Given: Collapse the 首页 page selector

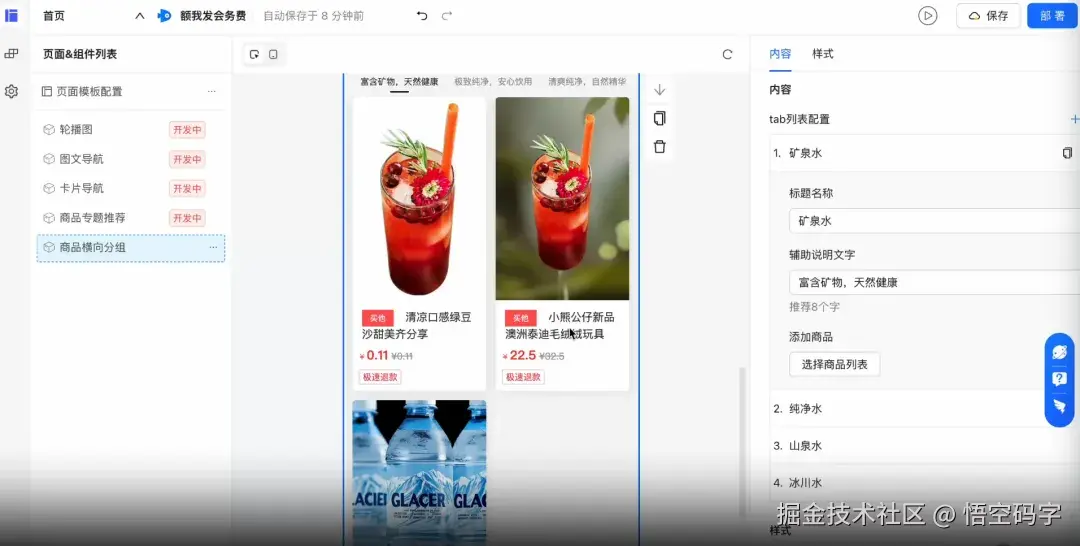Looking at the screenshot, I should pos(140,16).
